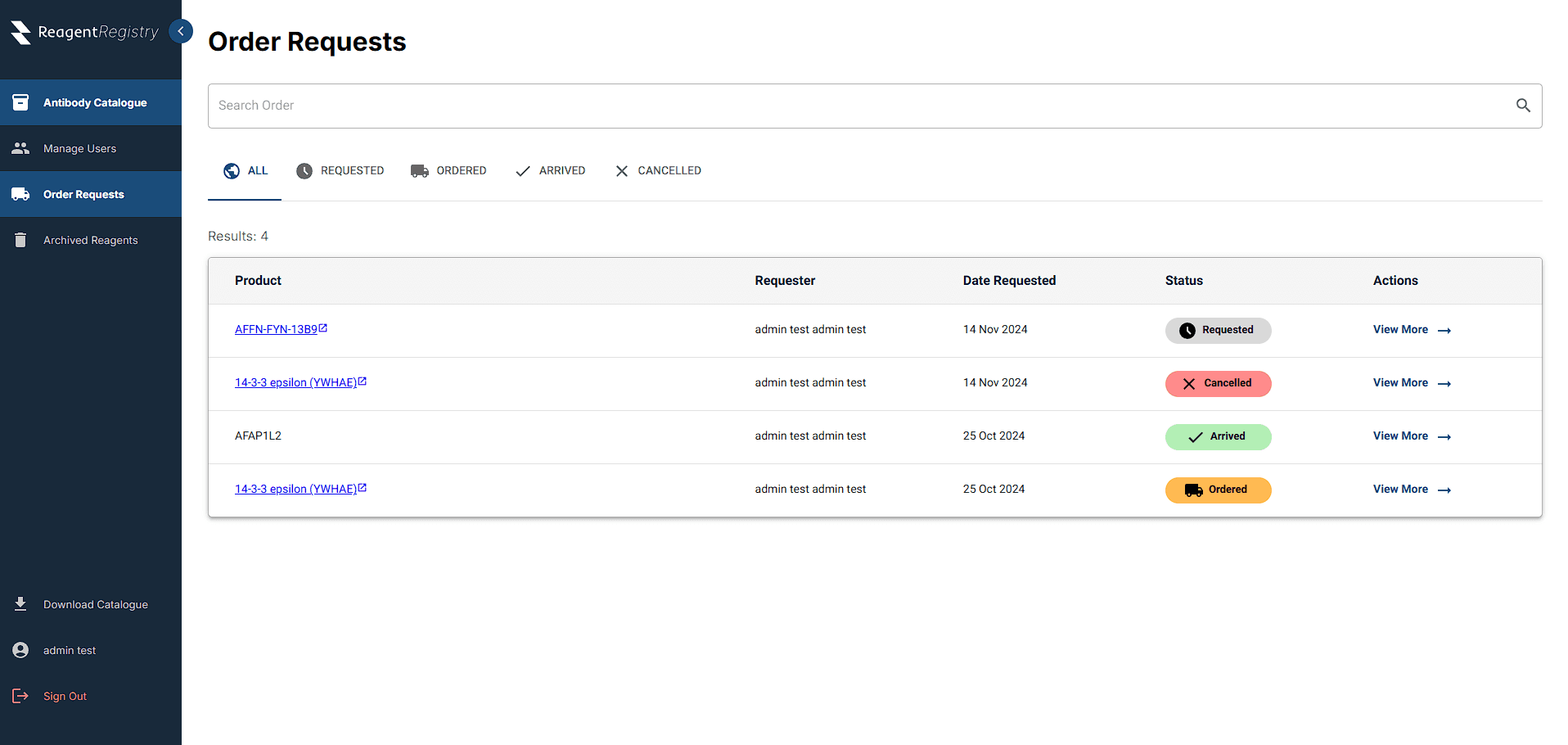
Task: Switch to the Ordered tab
Action: tap(448, 171)
